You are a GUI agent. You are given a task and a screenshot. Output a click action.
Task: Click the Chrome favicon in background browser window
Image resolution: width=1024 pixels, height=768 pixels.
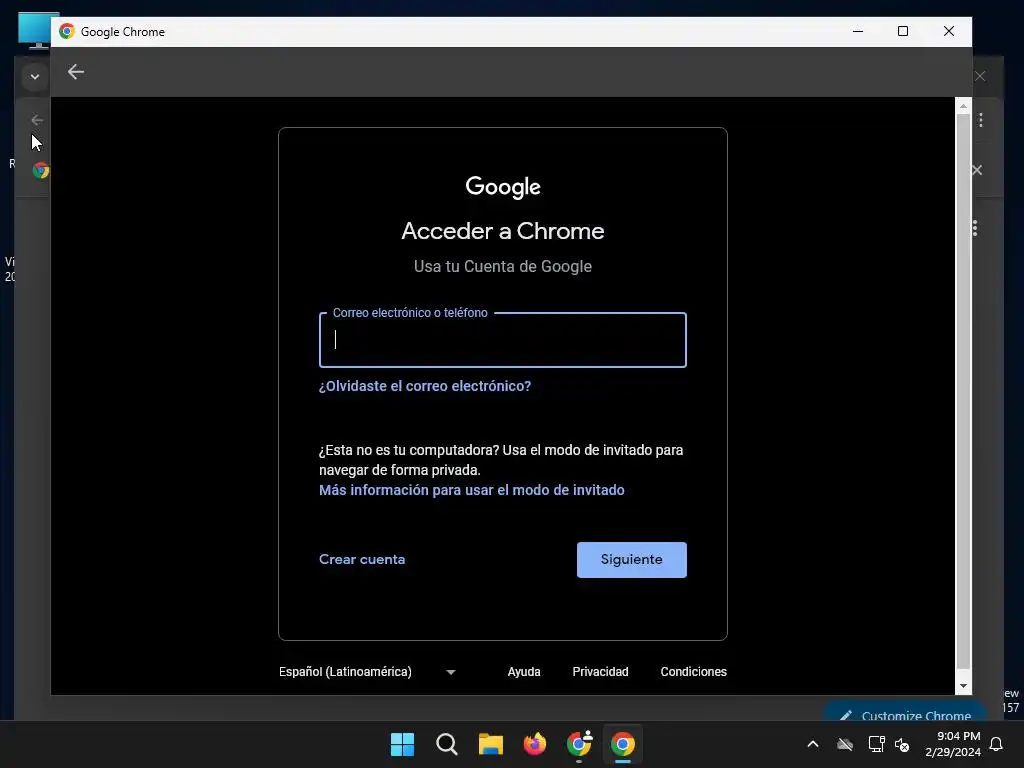coord(40,170)
